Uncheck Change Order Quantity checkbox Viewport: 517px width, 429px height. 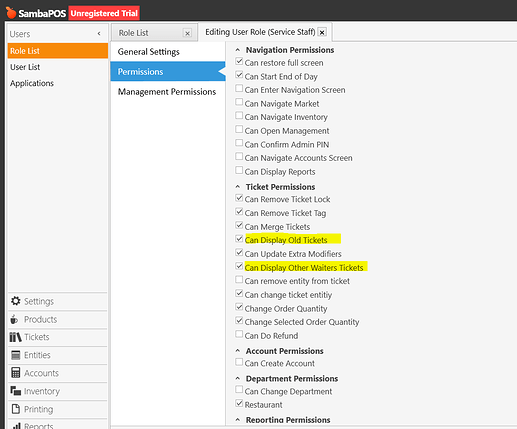pyautogui.click(x=239, y=307)
